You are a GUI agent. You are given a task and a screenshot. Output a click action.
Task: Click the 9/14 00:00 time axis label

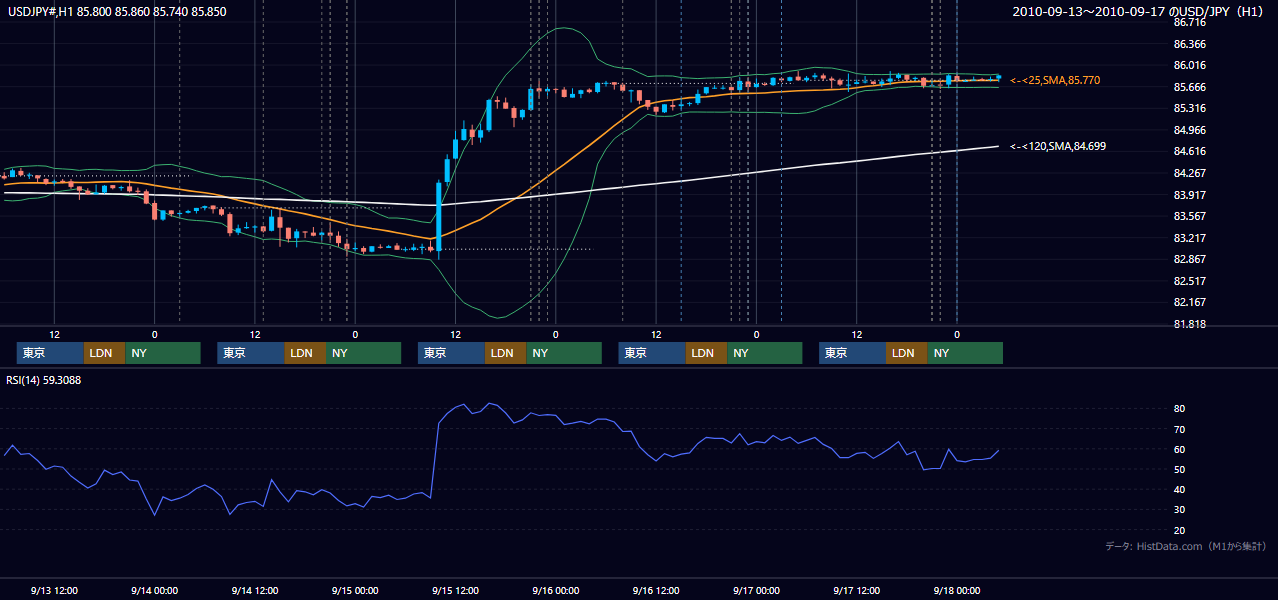click(x=154, y=590)
